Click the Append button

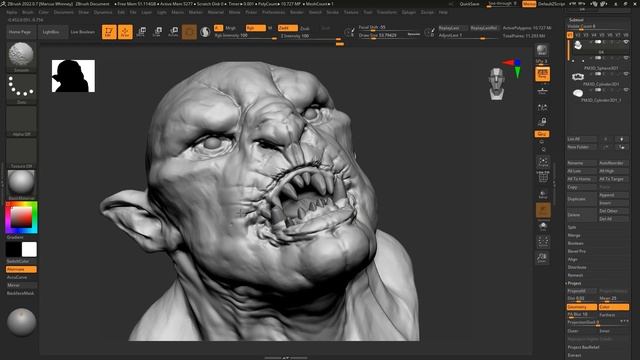(x=614, y=195)
